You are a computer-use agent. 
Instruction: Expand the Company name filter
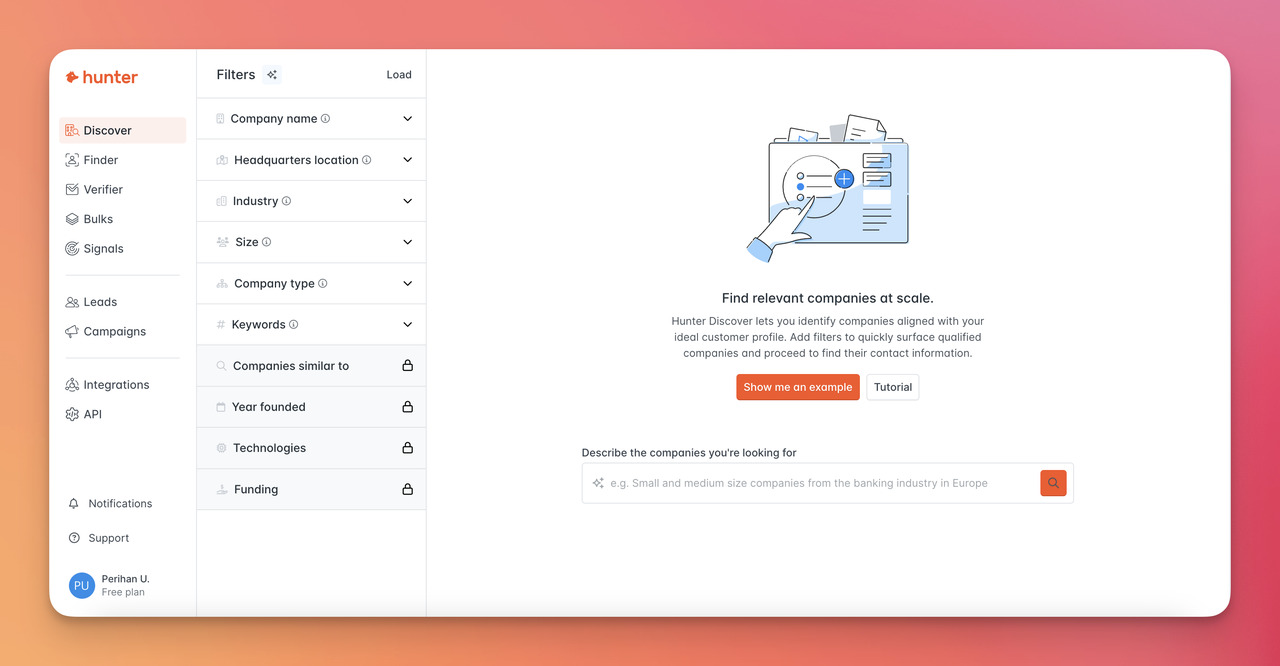point(311,118)
